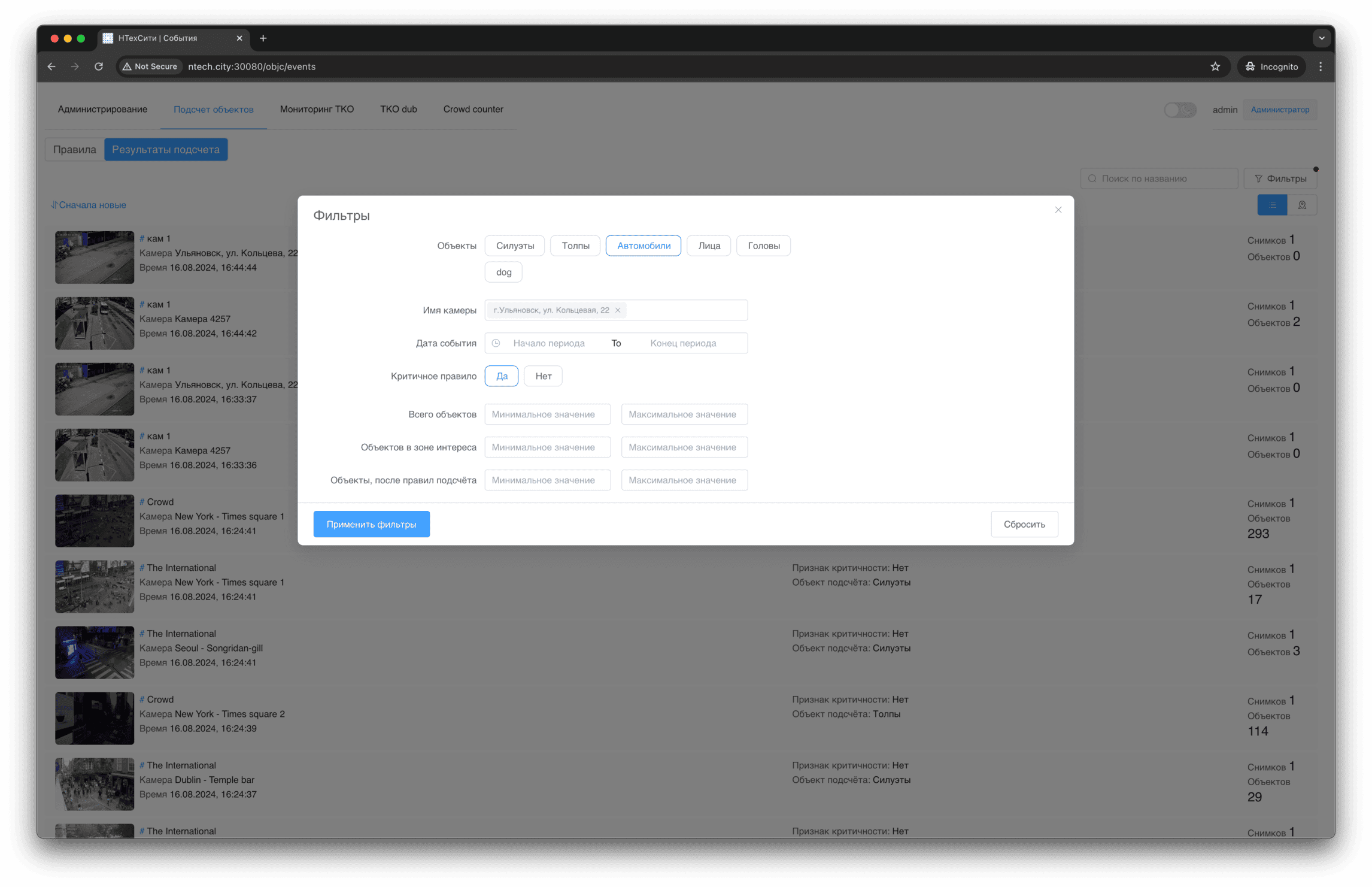
Task: Expand the browser tab search chevron
Action: [x=1321, y=38]
